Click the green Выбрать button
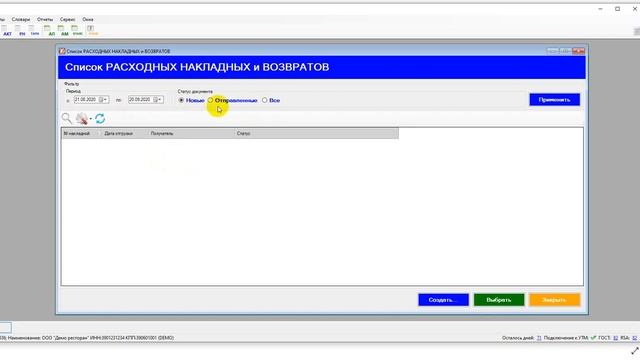The image size is (640, 360). pyautogui.click(x=499, y=300)
